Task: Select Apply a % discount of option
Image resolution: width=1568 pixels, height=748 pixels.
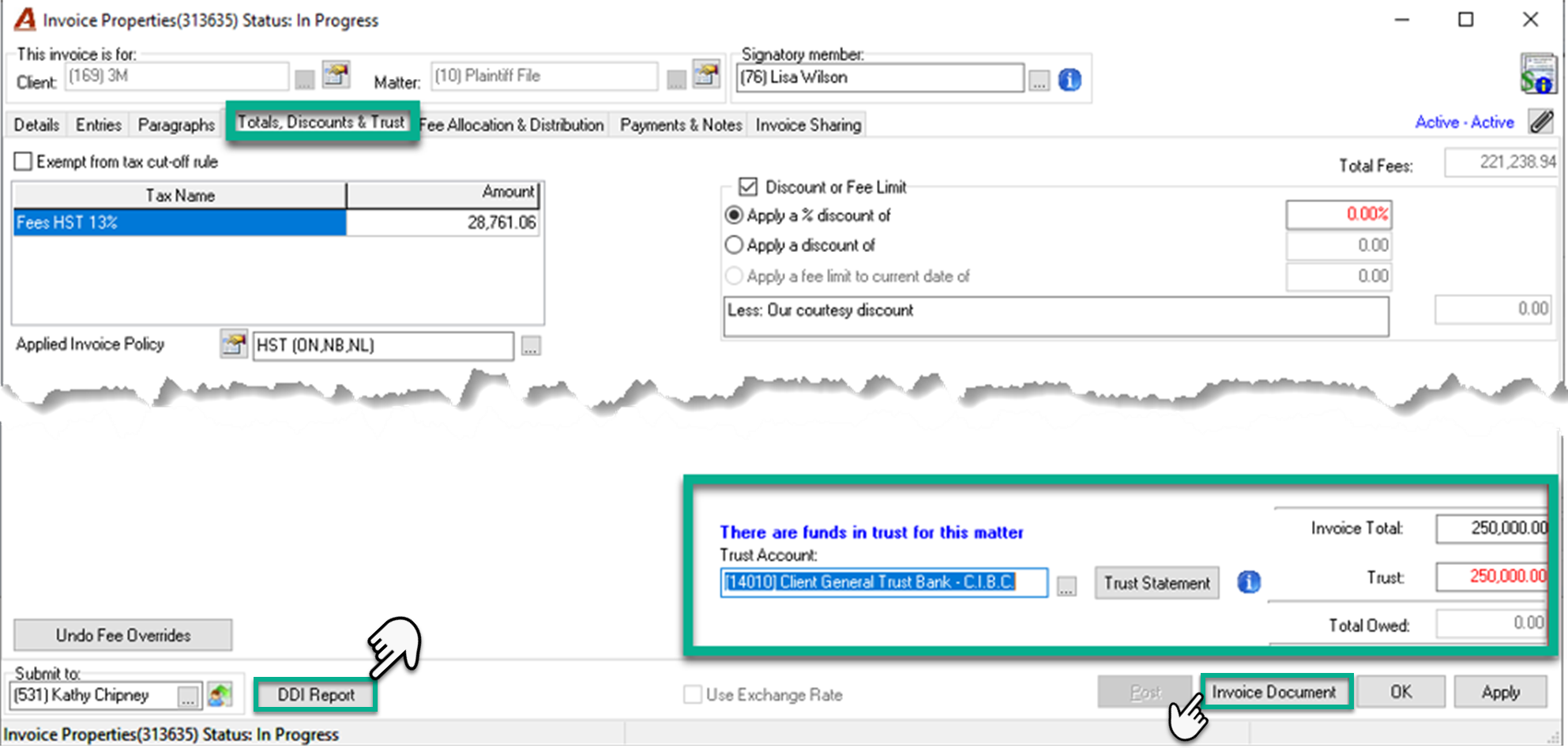Action: (x=734, y=215)
